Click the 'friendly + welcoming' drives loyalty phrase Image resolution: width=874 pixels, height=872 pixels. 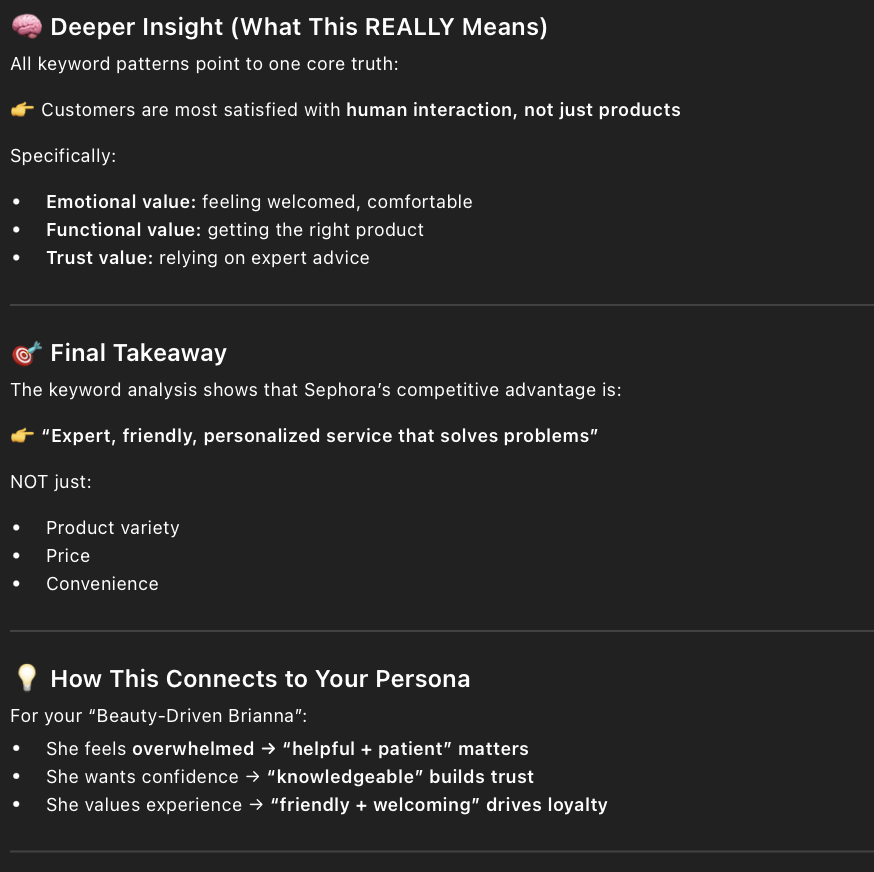(438, 805)
